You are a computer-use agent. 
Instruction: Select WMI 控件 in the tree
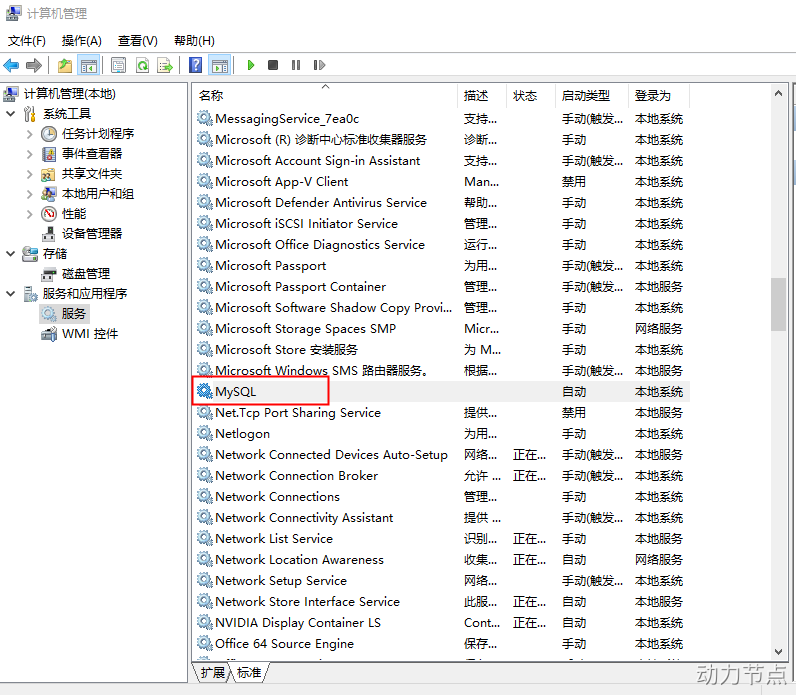coord(90,334)
